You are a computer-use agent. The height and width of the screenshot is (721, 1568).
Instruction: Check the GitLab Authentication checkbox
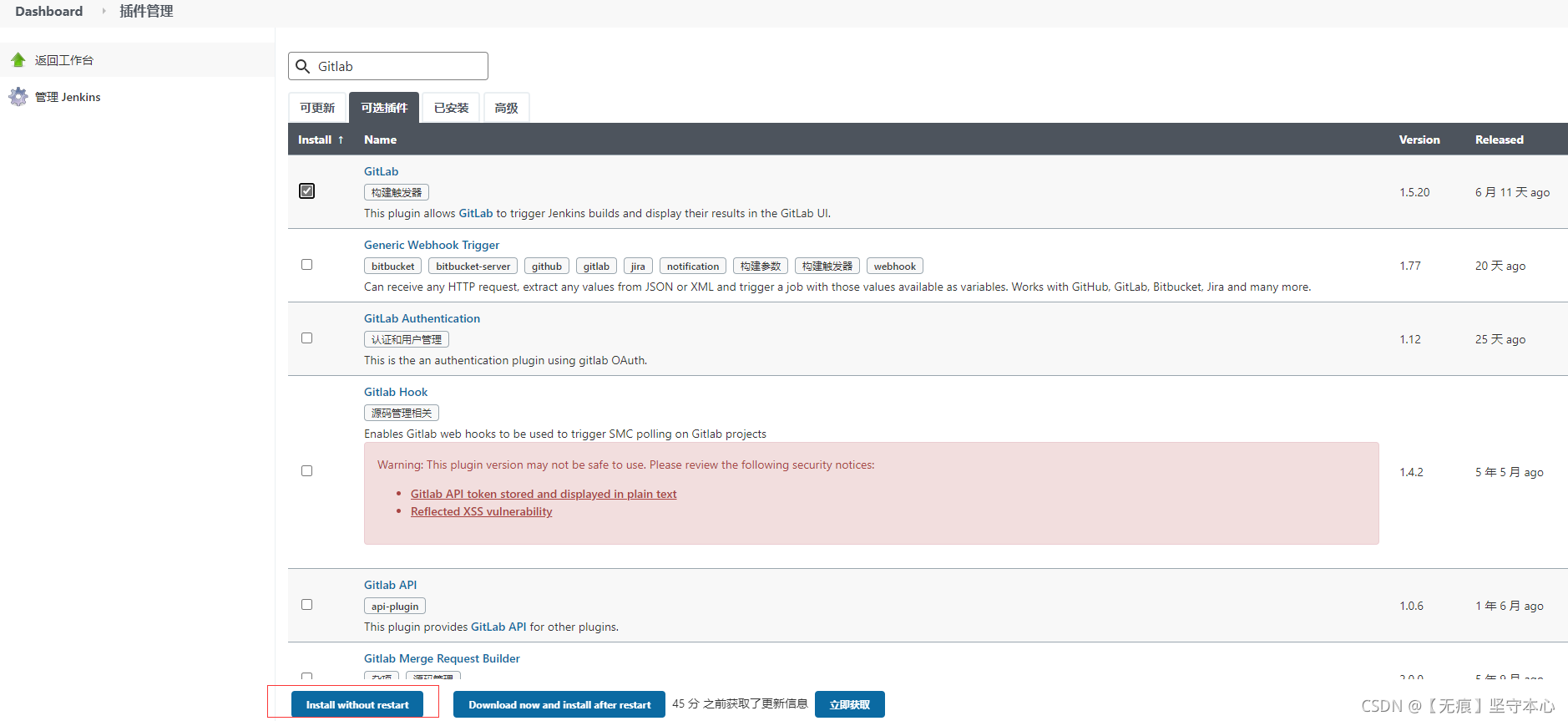tap(307, 338)
